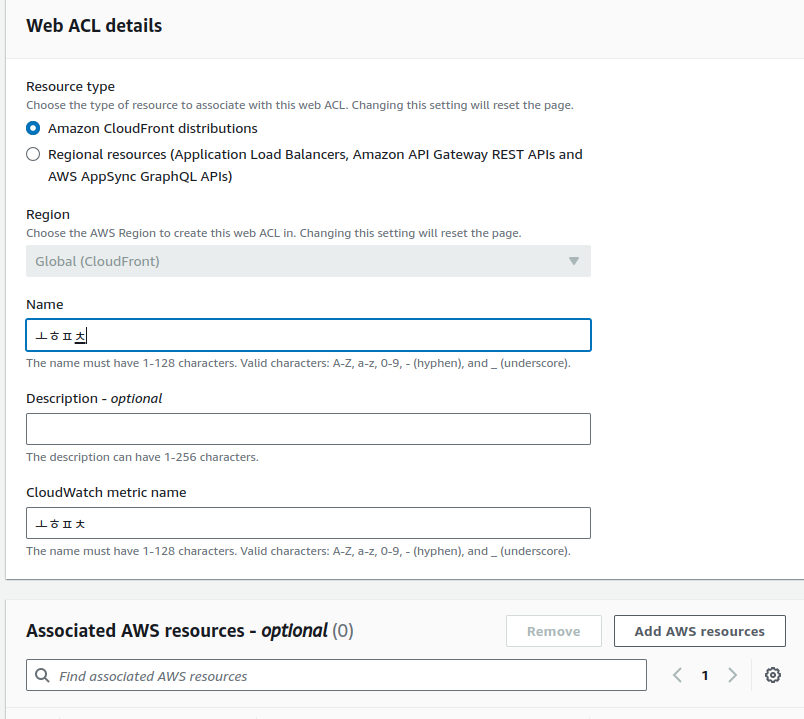Click into the Name text field
Viewport: 804px width, 719px height.
pos(308,335)
